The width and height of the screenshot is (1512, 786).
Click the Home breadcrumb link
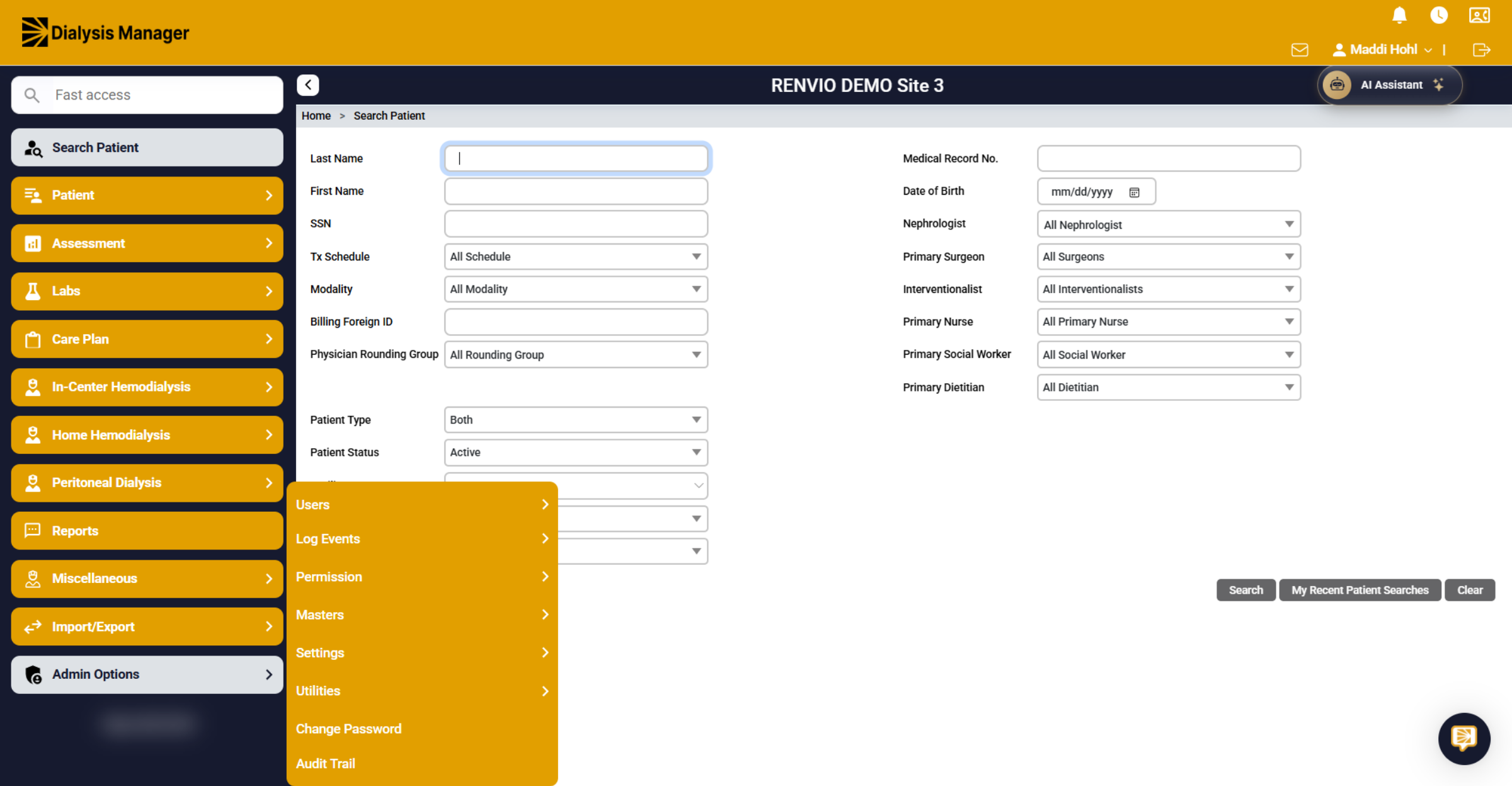[316, 116]
